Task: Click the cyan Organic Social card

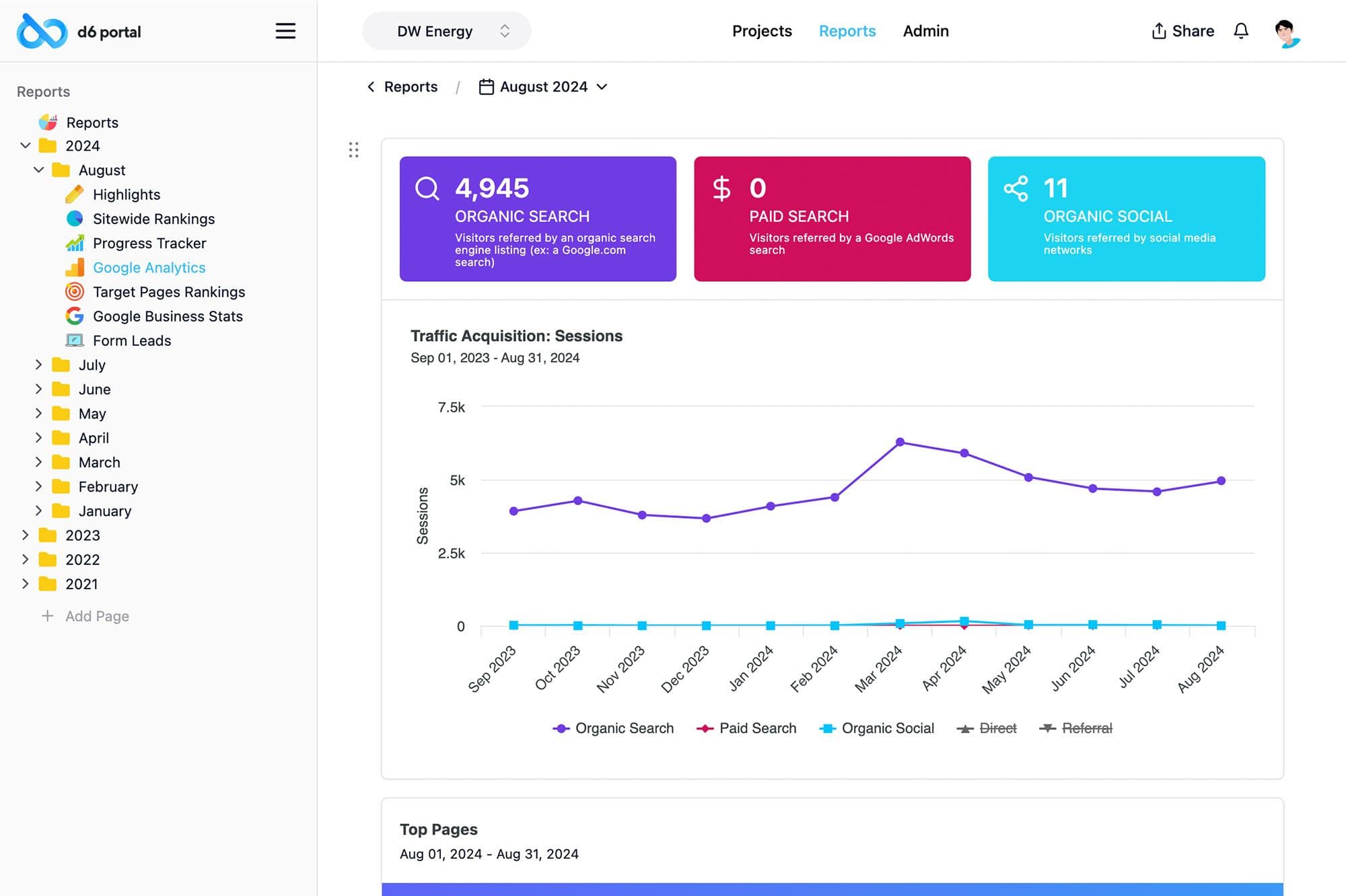Action: 1126,219
